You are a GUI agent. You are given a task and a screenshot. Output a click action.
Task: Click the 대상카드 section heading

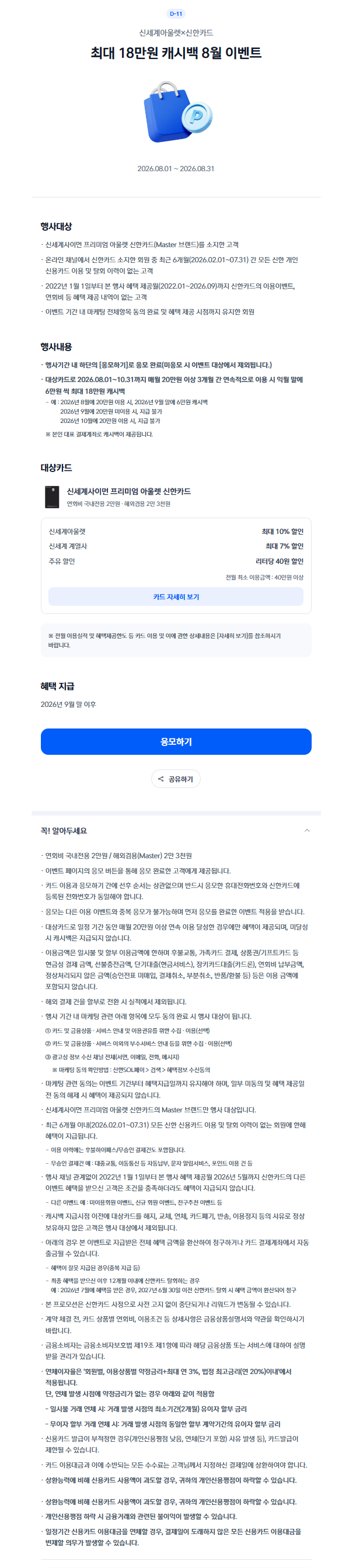(x=57, y=467)
